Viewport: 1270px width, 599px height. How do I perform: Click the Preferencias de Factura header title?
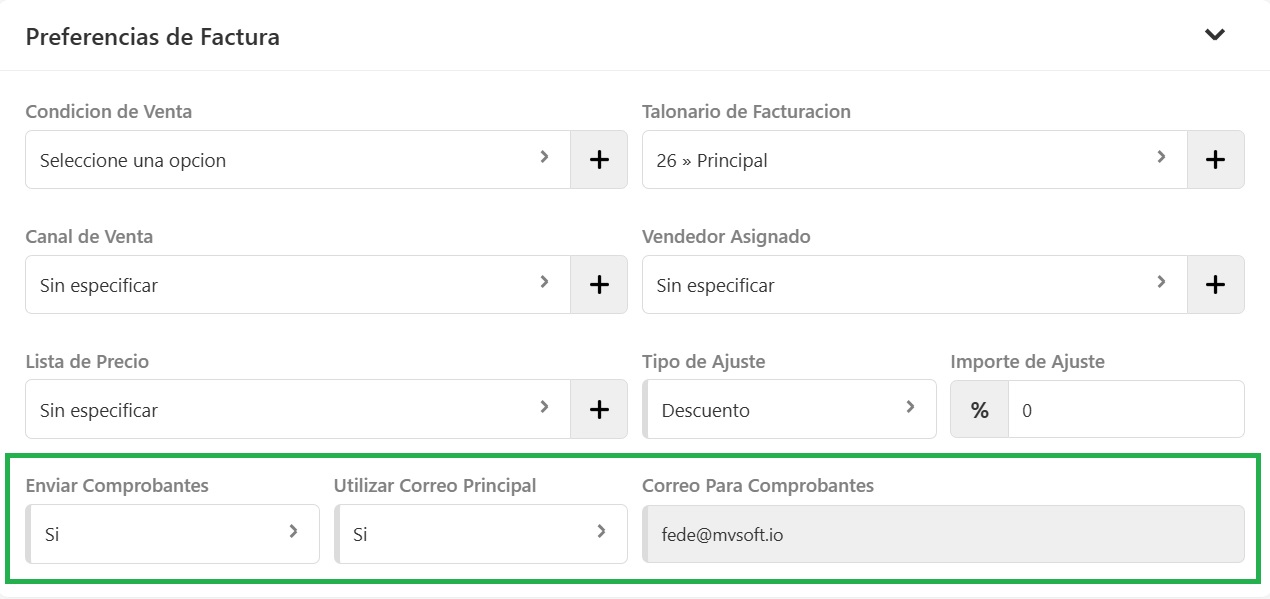pyautogui.click(x=152, y=37)
